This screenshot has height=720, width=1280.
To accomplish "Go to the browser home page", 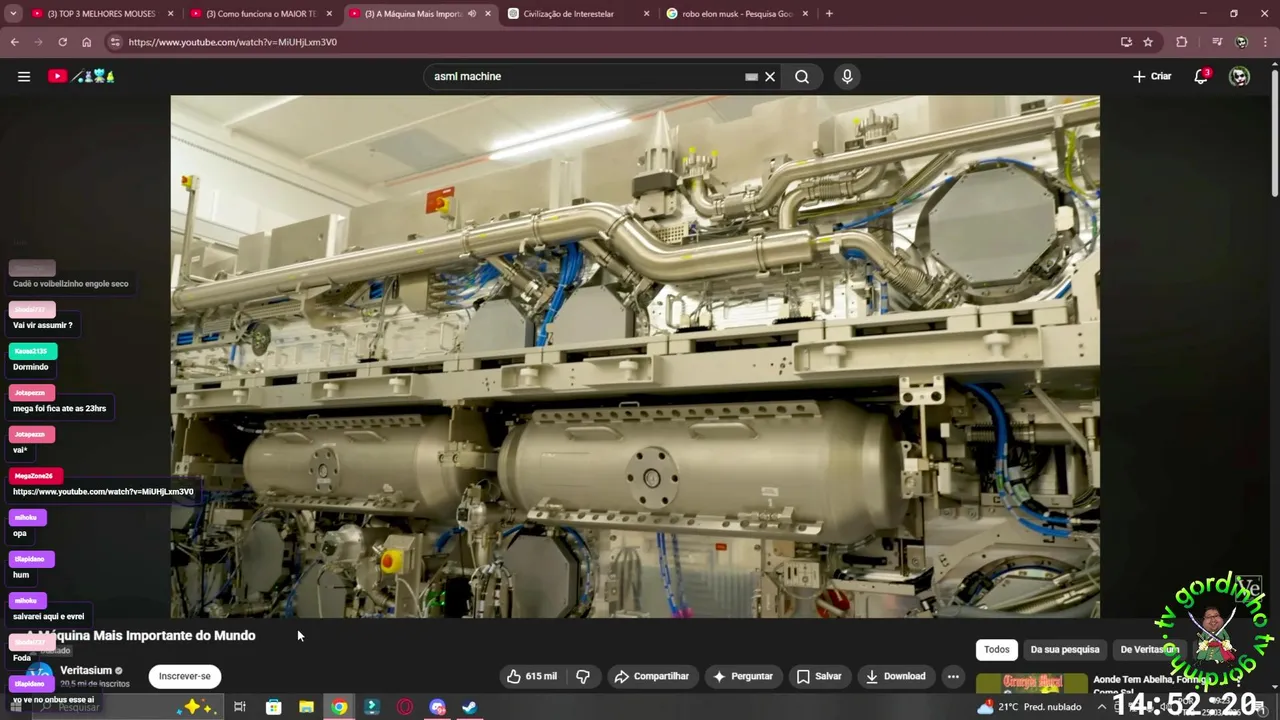I will (87, 42).
